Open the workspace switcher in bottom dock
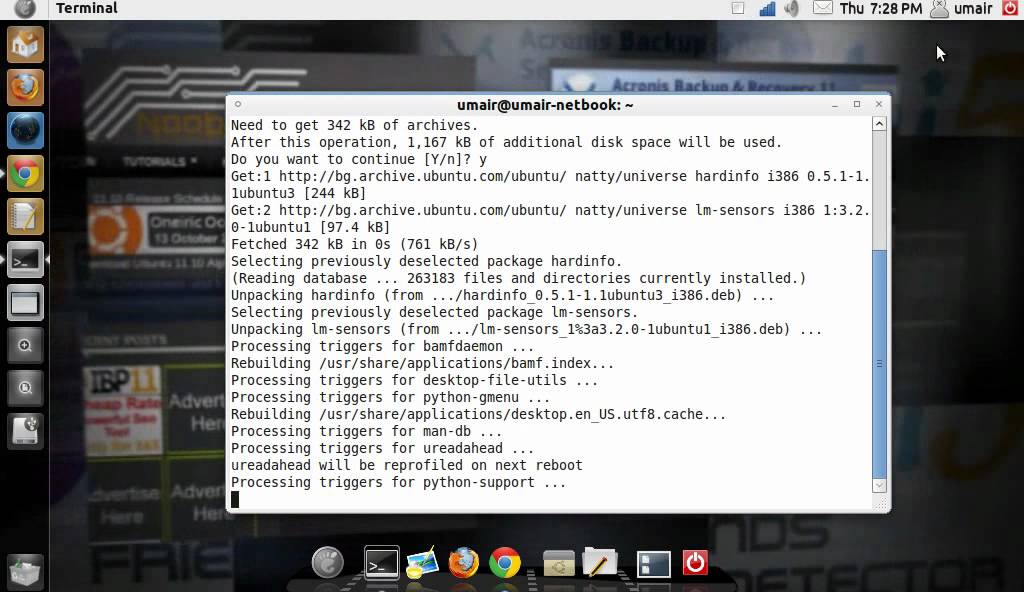1024x592 pixels. [654, 564]
